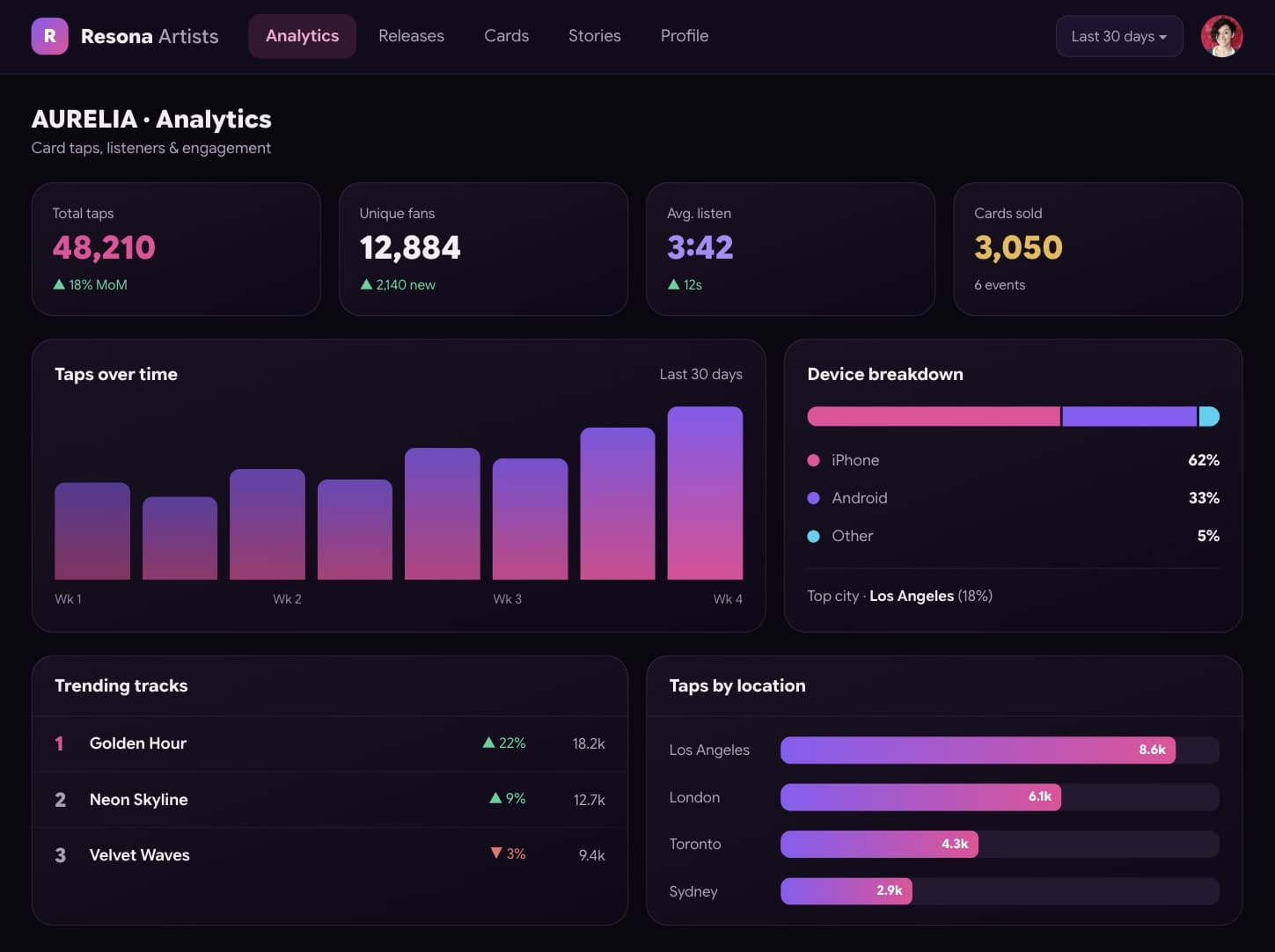Click the Sydney 2.9k location bar
The image size is (1275, 952).
846,891
